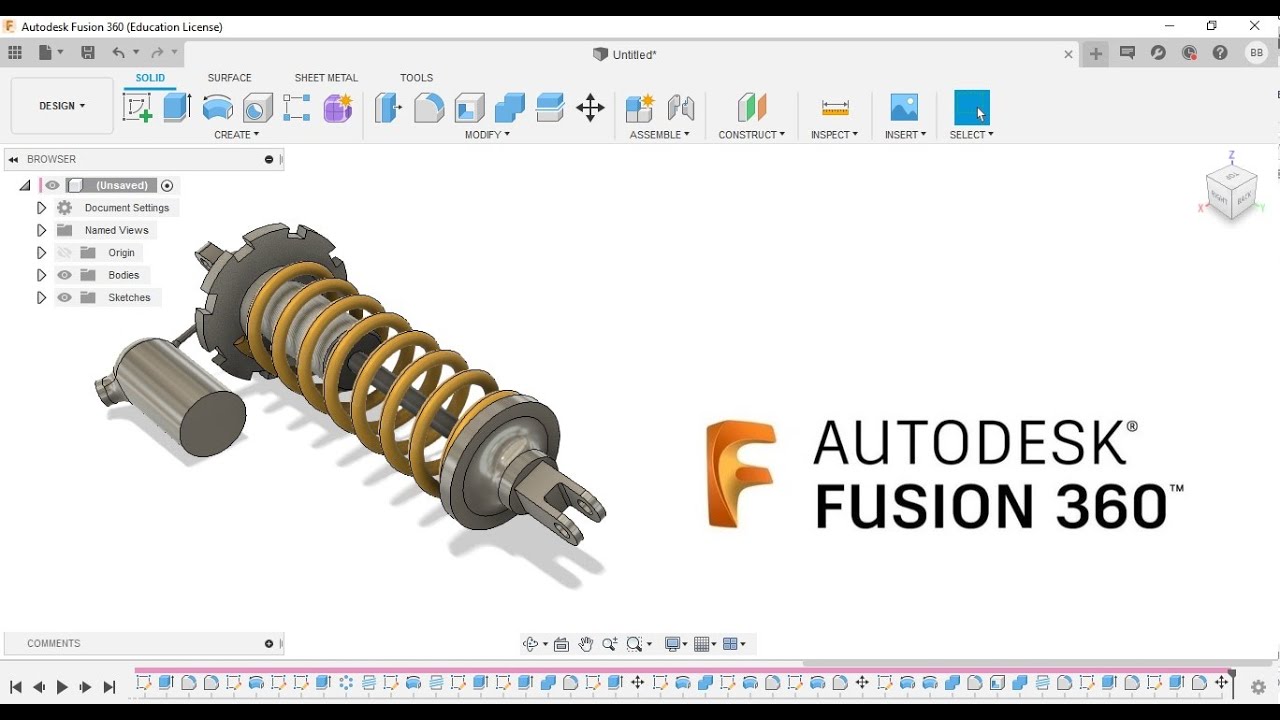The height and width of the screenshot is (720, 1280).
Task: Open the Display Settings dropdown
Action: click(676, 644)
